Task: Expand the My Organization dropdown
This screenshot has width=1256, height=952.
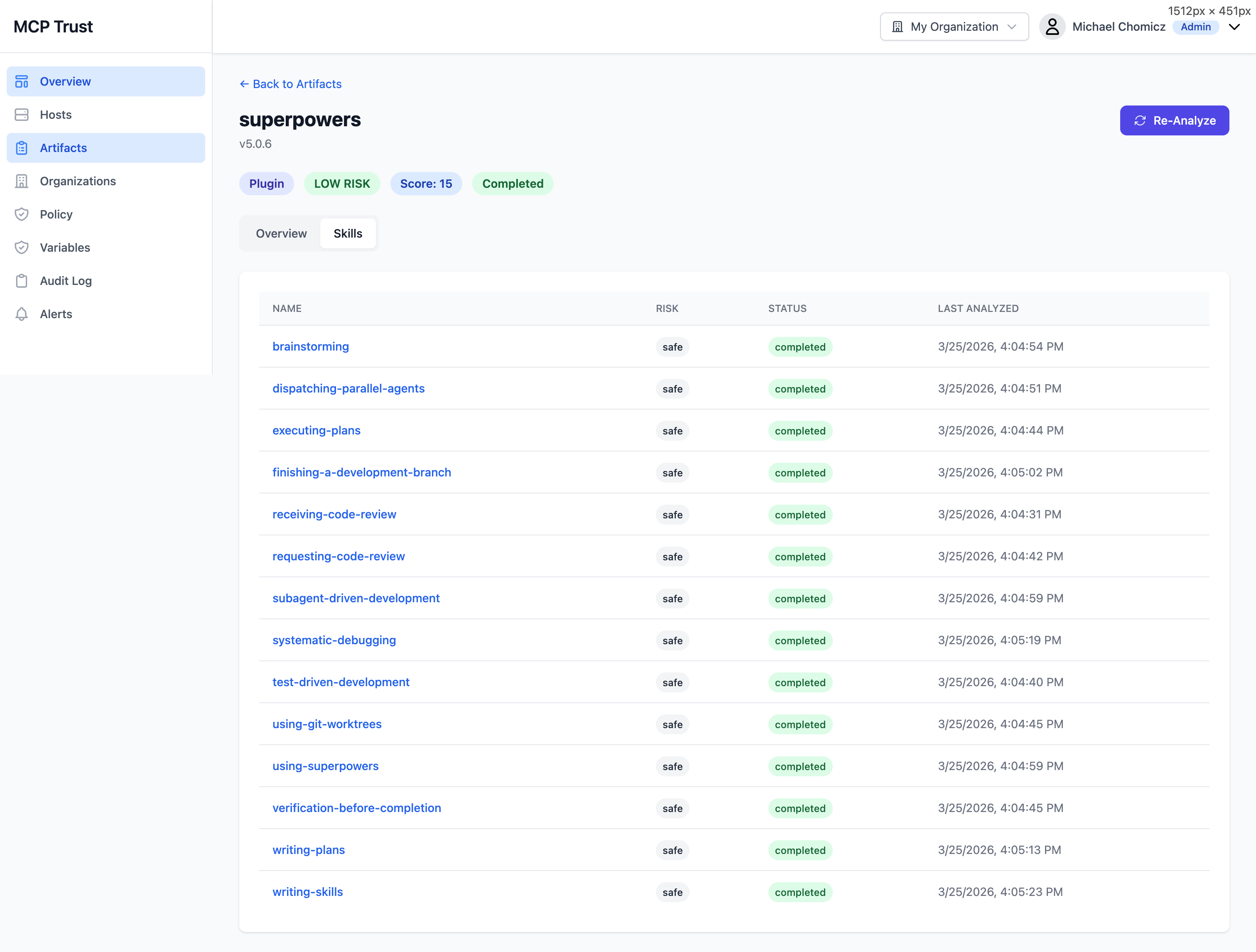Action: pyautogui.click(x=954, y=26)
